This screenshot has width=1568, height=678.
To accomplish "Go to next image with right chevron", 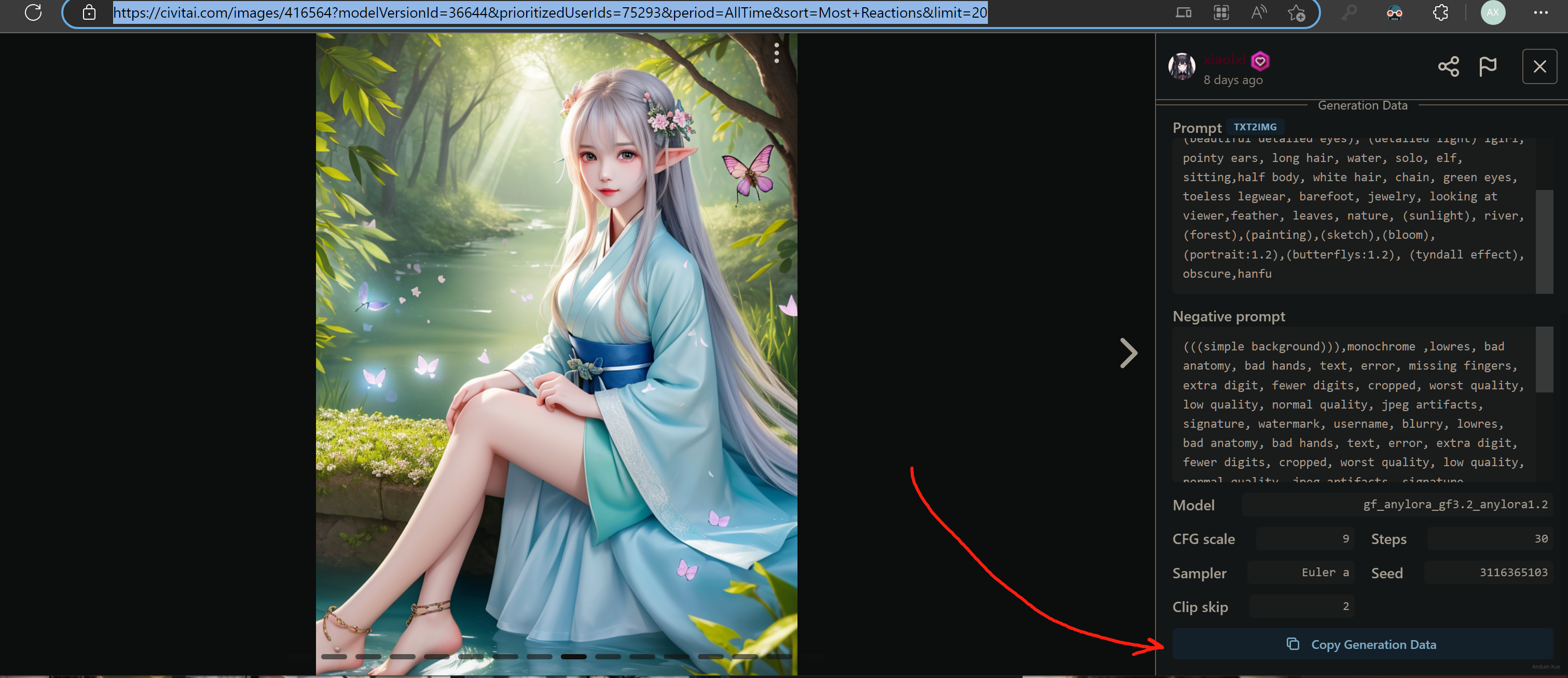I will click(1128, 352).
